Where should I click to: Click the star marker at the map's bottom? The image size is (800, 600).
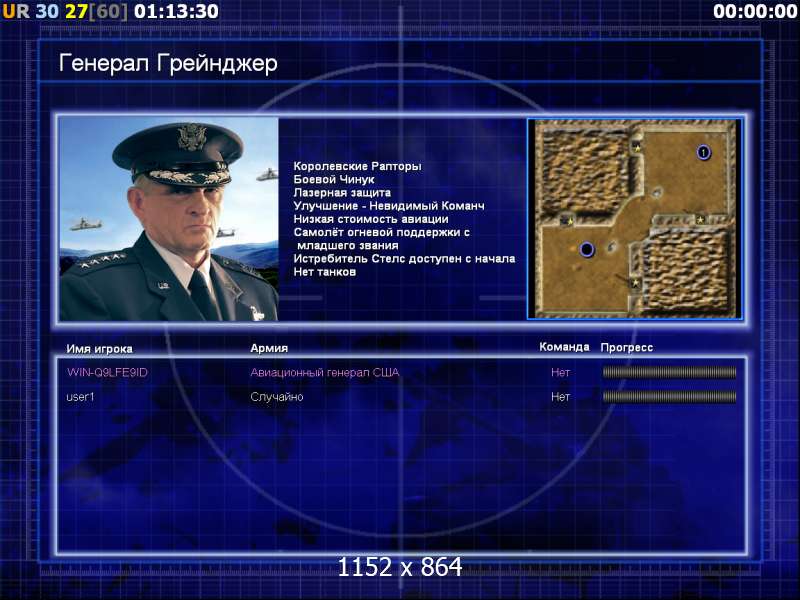636,283
